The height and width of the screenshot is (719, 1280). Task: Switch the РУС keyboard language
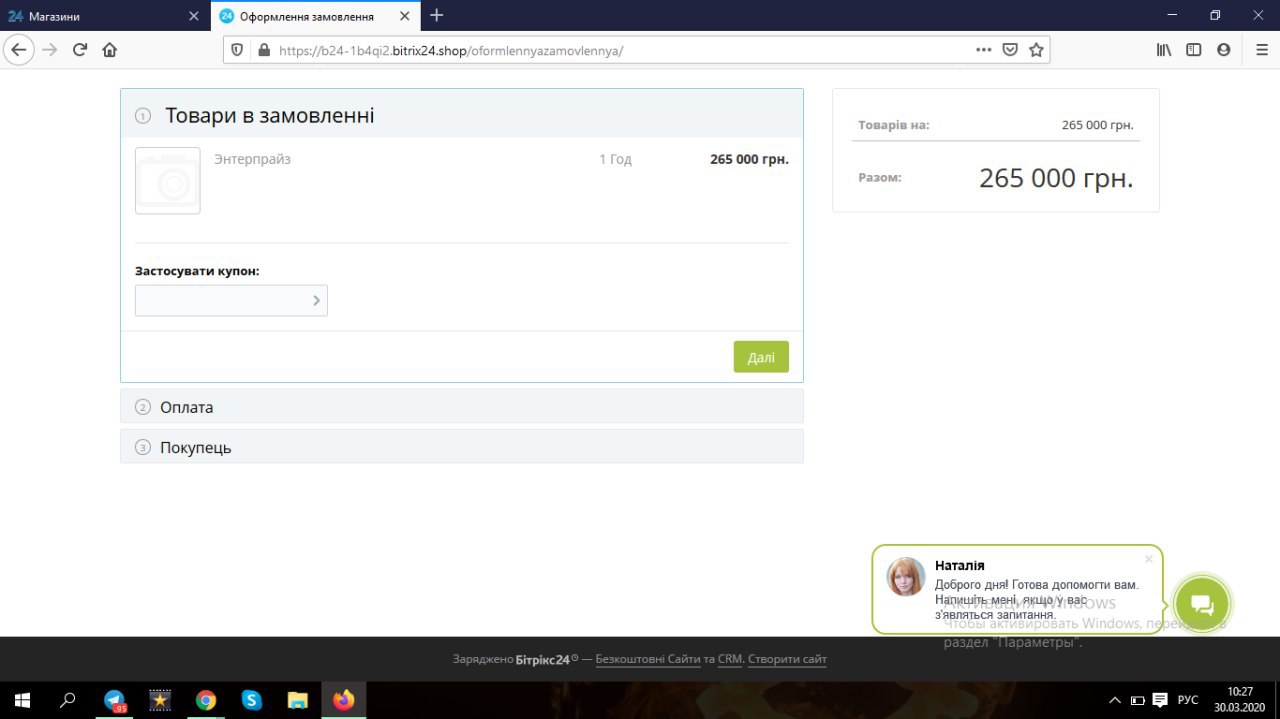pos(1188,700)
